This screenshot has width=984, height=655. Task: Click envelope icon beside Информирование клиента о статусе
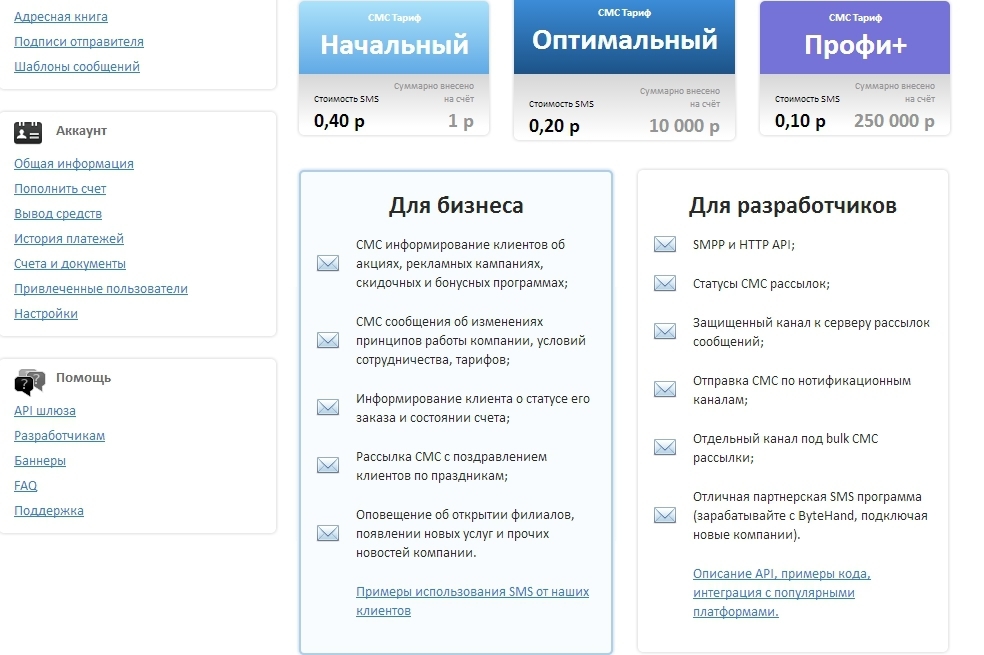(328, 407)
